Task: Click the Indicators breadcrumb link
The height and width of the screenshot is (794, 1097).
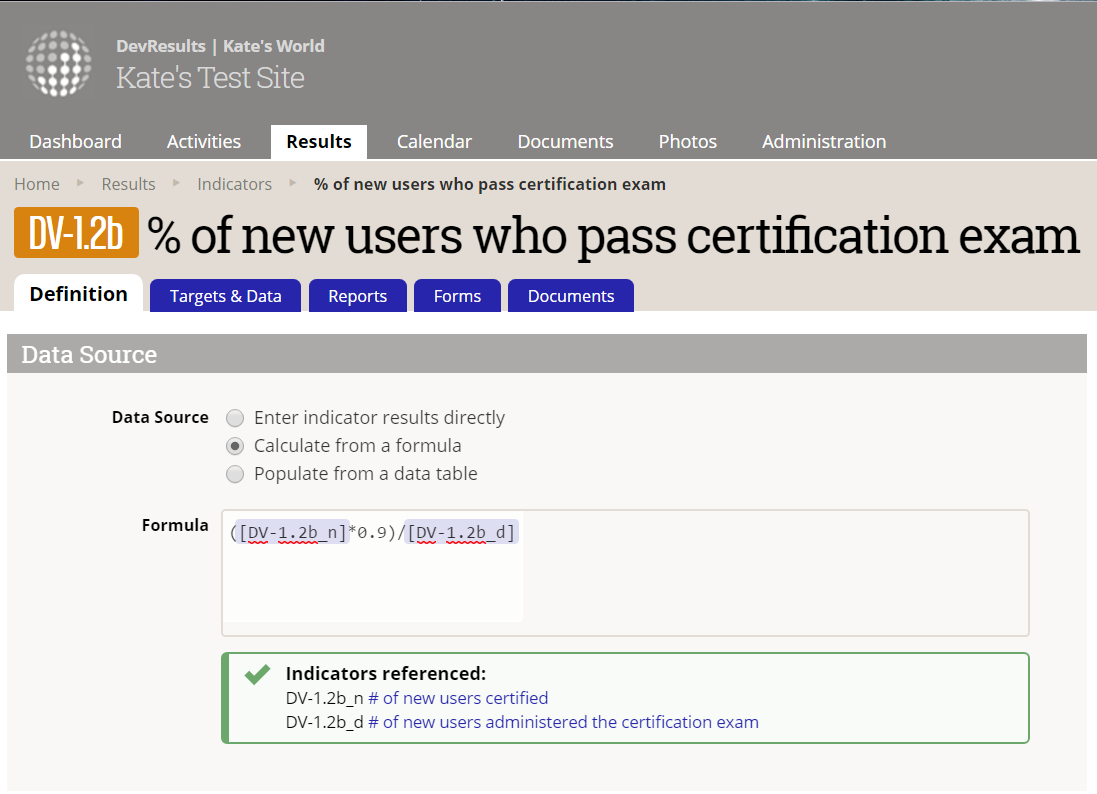Action: tap(234, 184)
